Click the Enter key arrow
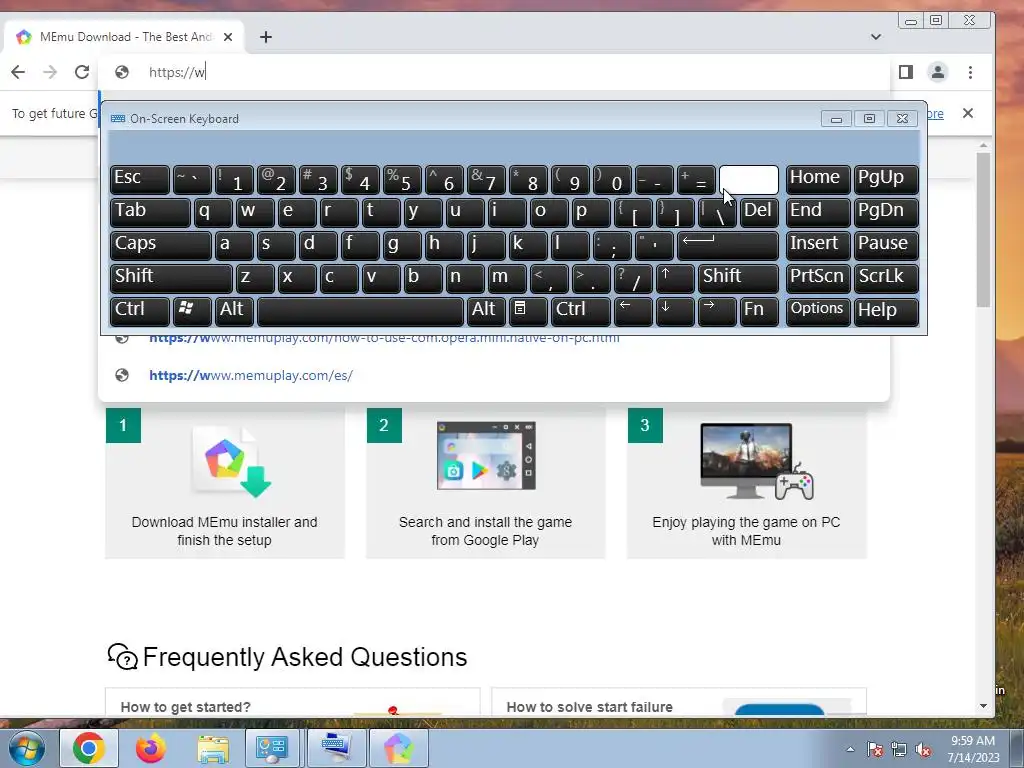Viewport: 1024px width, 768px height. 728,245
